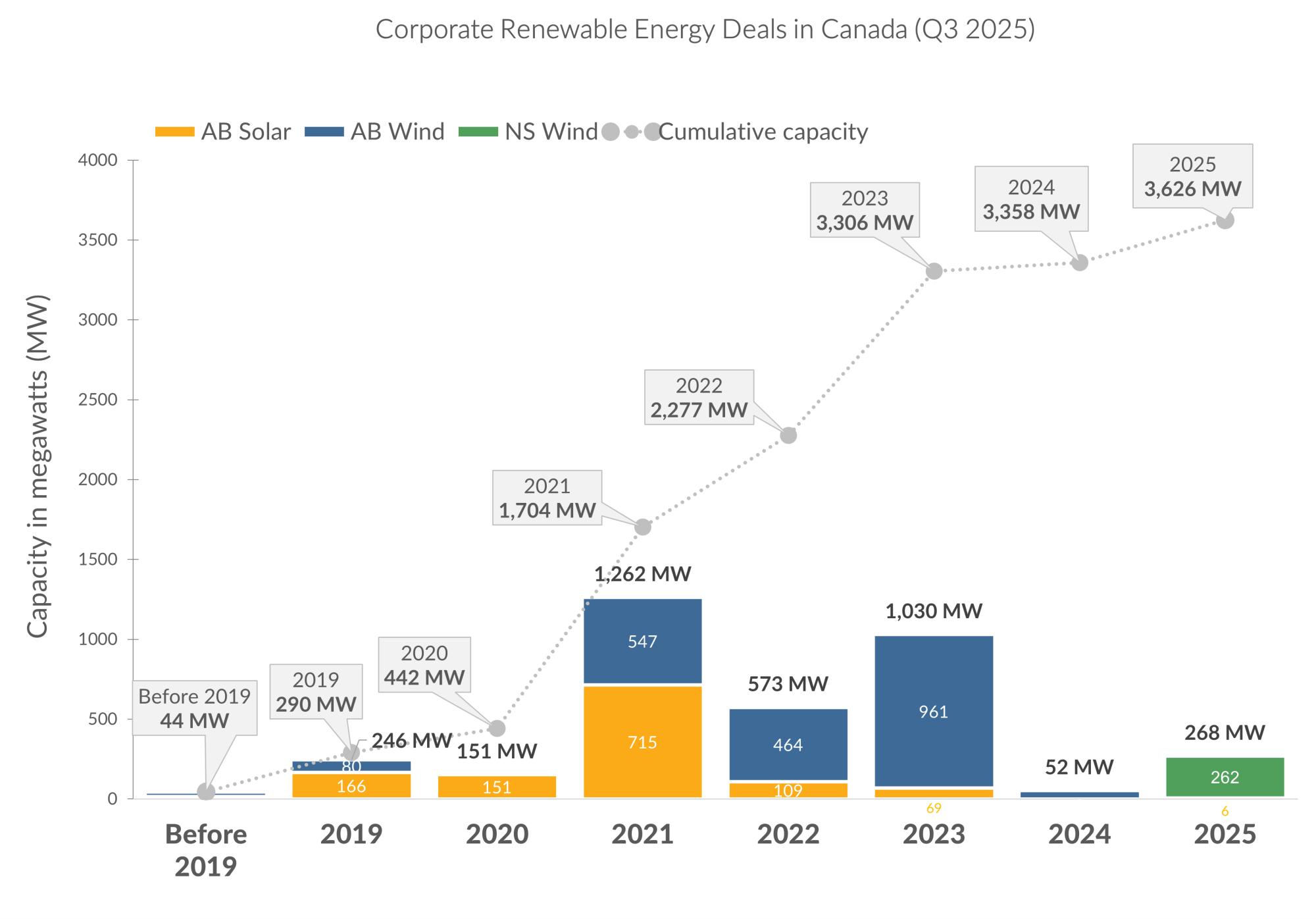Select the 262 NS Wind green bar
Image resolution: width=1316 pixels, height=919 pixels.
1225,777
